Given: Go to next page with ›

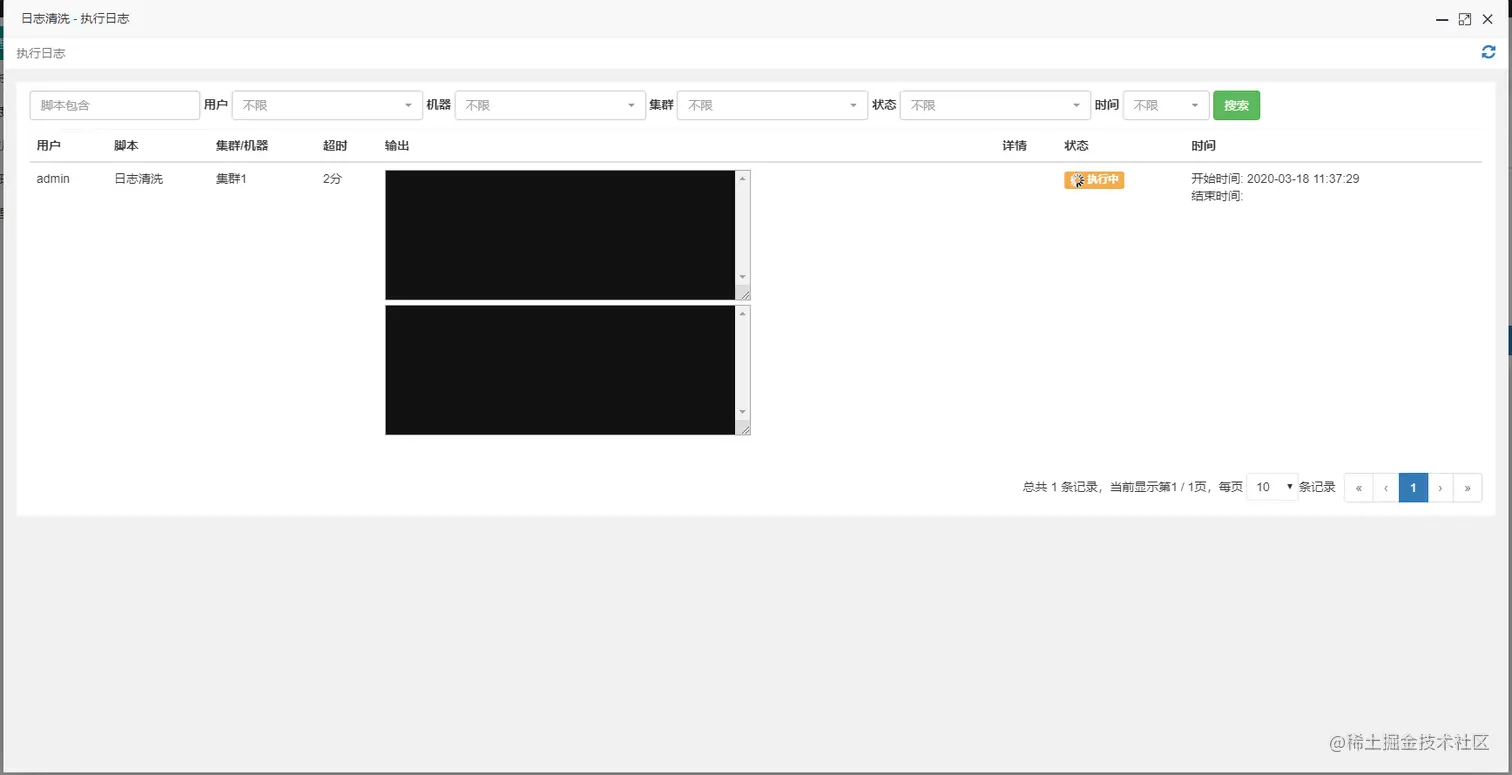Looking at the screenshot, I should (x=1440, y=487).
